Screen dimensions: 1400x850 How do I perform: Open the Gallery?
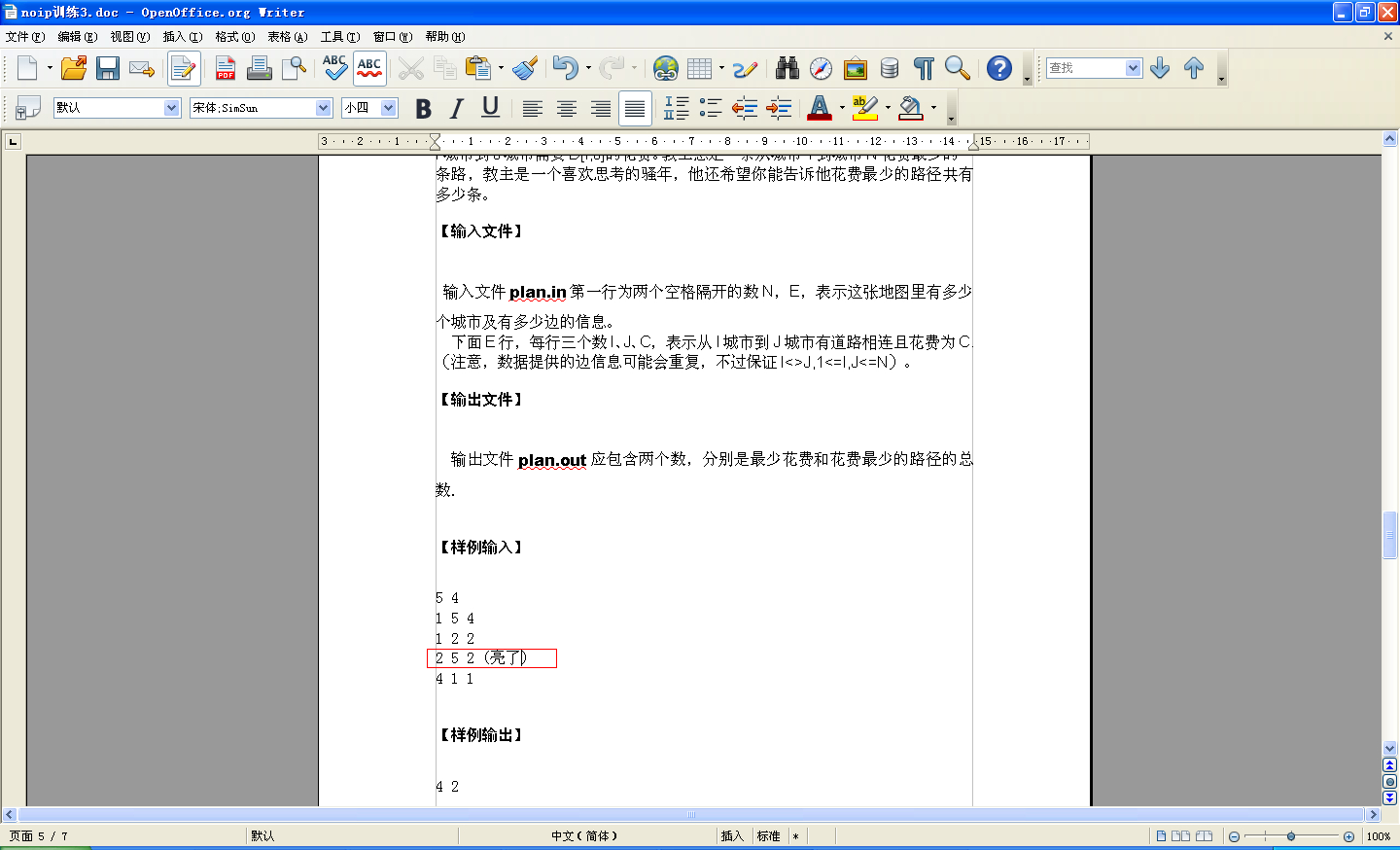point(856,68)
